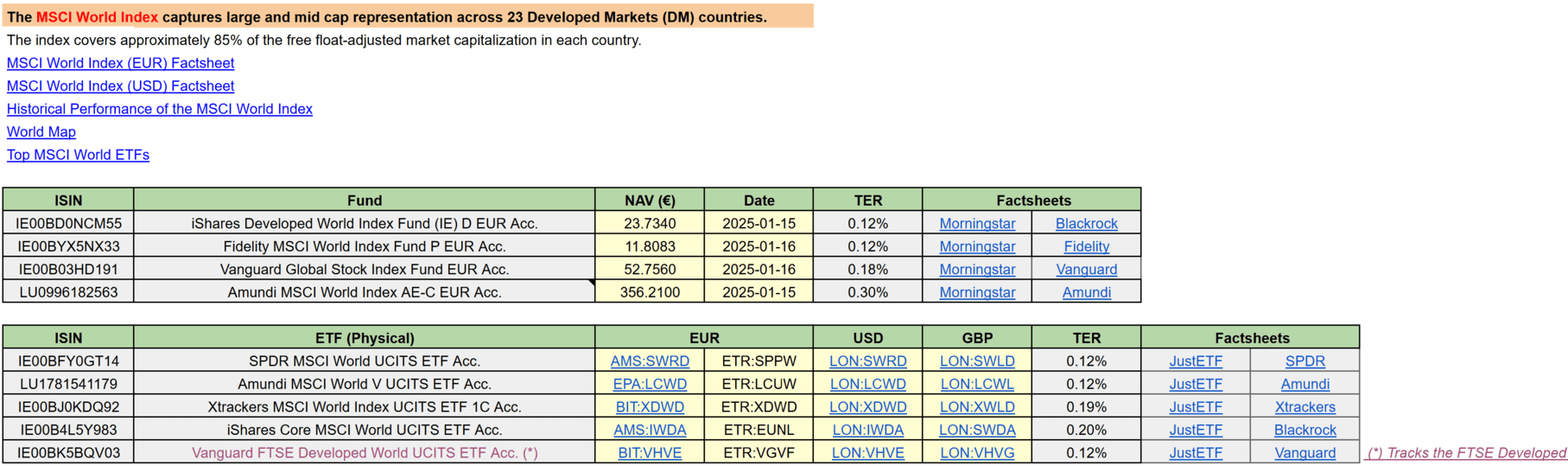This screenshot has width=1568, height=466.
Task: Open the LON:LCWL GBP ticker link
Action: (977, 384)
